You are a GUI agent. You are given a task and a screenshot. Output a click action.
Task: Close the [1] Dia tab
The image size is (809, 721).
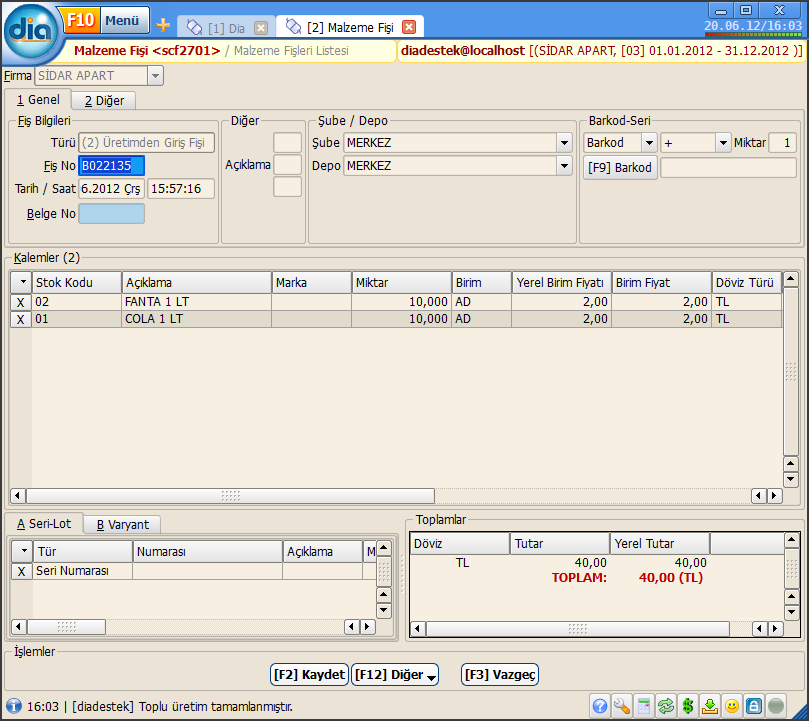pos(262,28)
